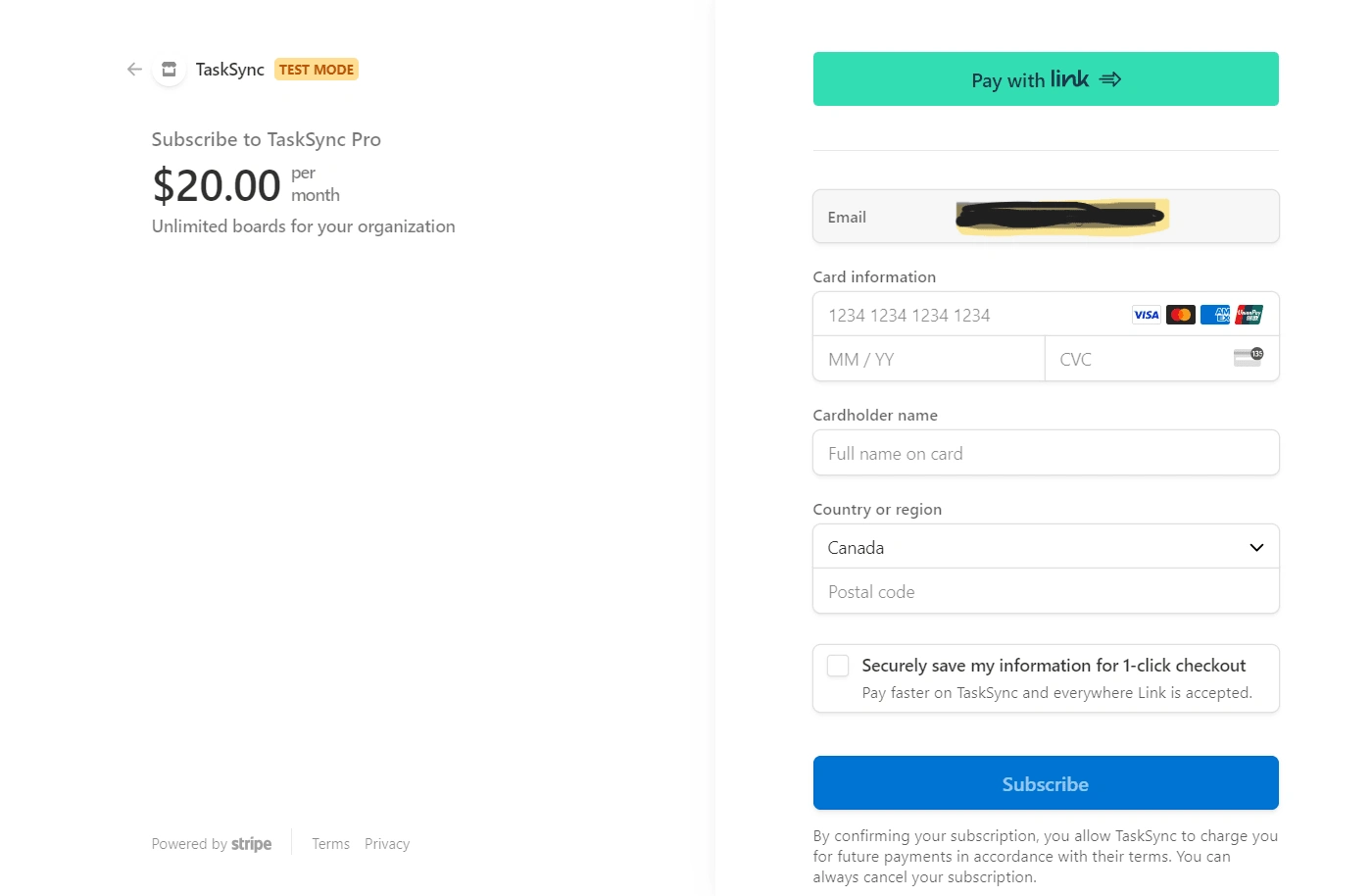Click the UnionPay card brand icon

pos(1250,315)
